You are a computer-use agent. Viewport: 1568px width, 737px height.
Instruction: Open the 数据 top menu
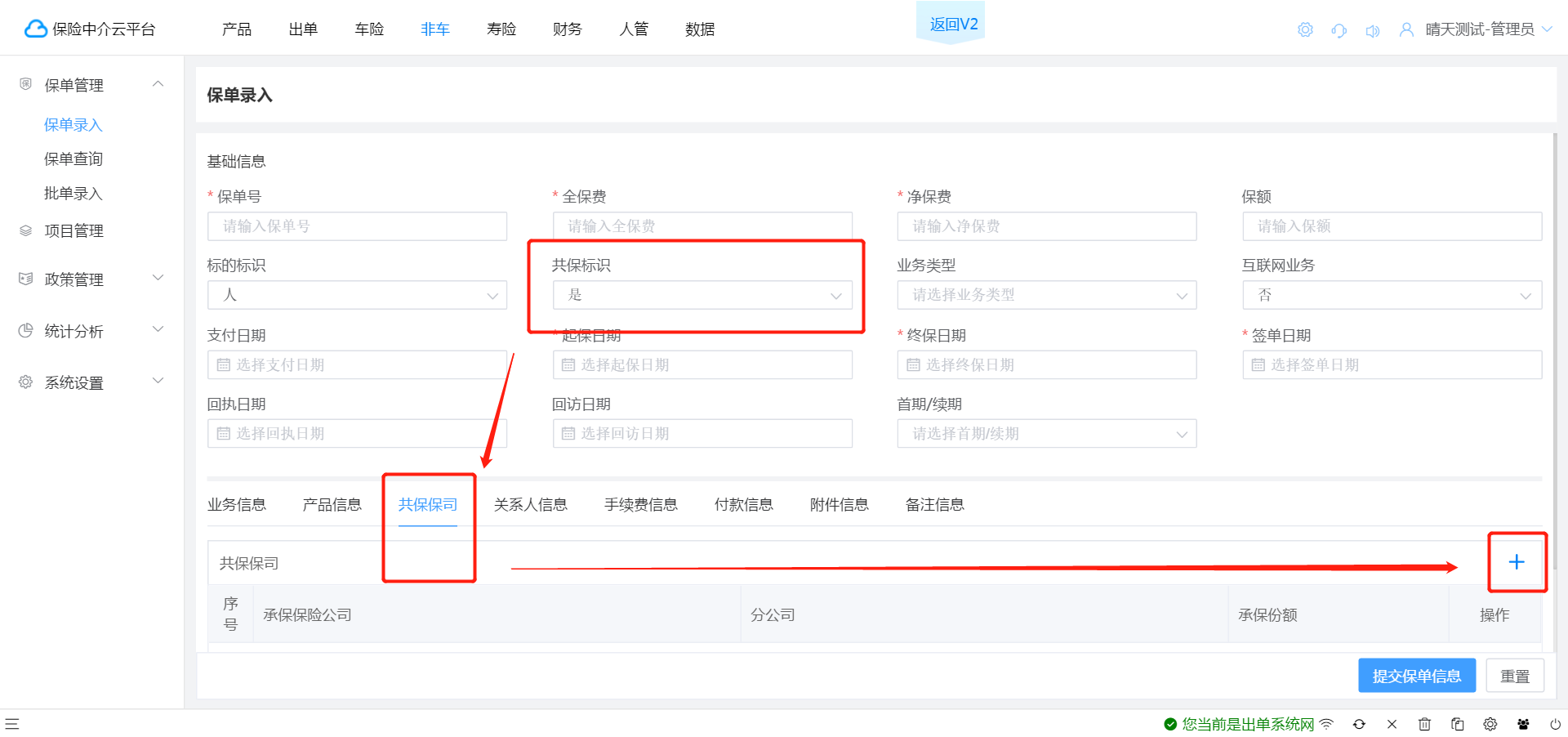point(700,29)
